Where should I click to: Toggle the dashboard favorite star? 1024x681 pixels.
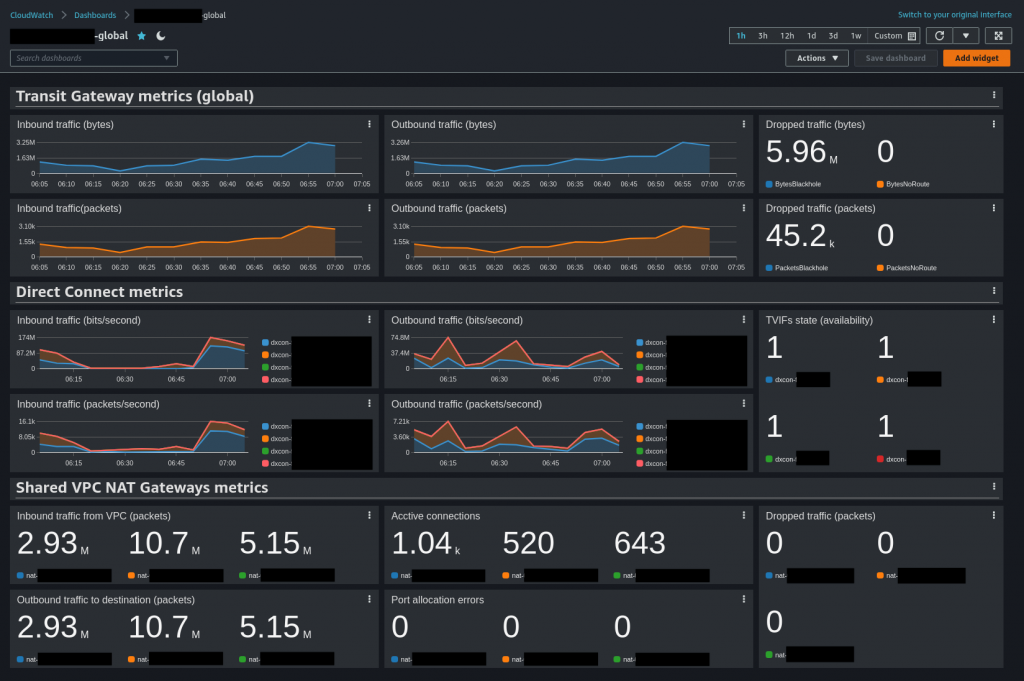click(140, 35)
